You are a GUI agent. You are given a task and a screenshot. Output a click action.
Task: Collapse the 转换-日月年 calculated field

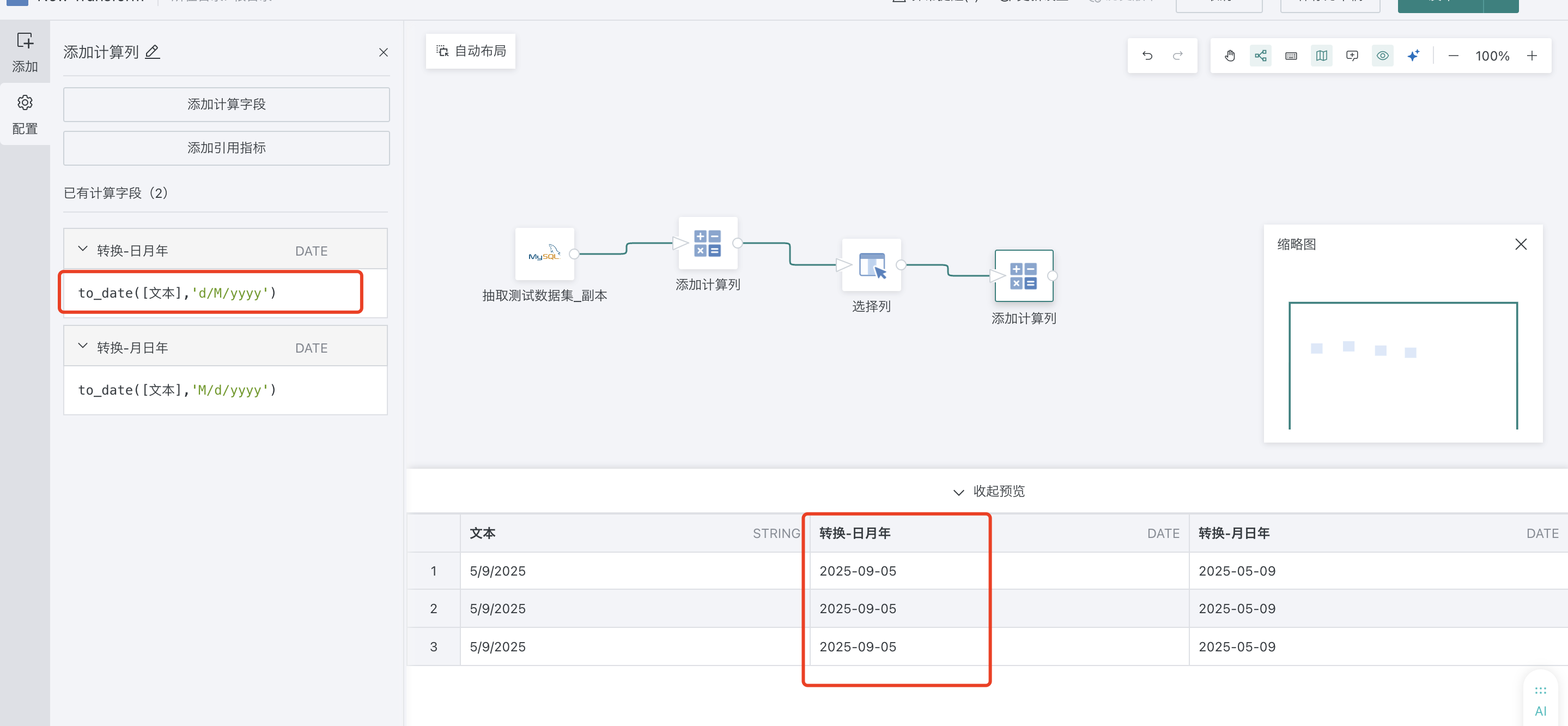pos(83,249)
